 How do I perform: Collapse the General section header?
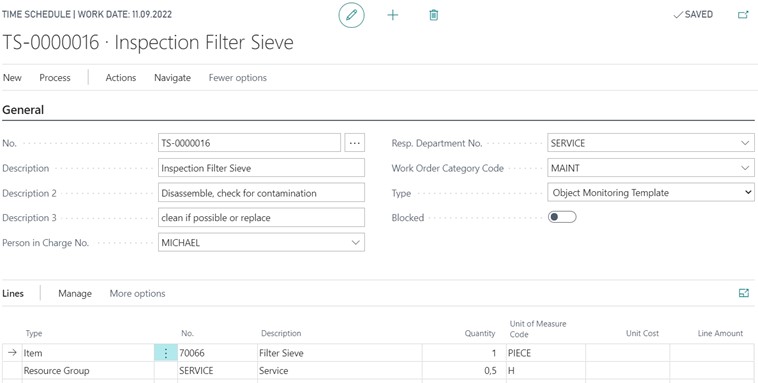click(x=23, y=110)
